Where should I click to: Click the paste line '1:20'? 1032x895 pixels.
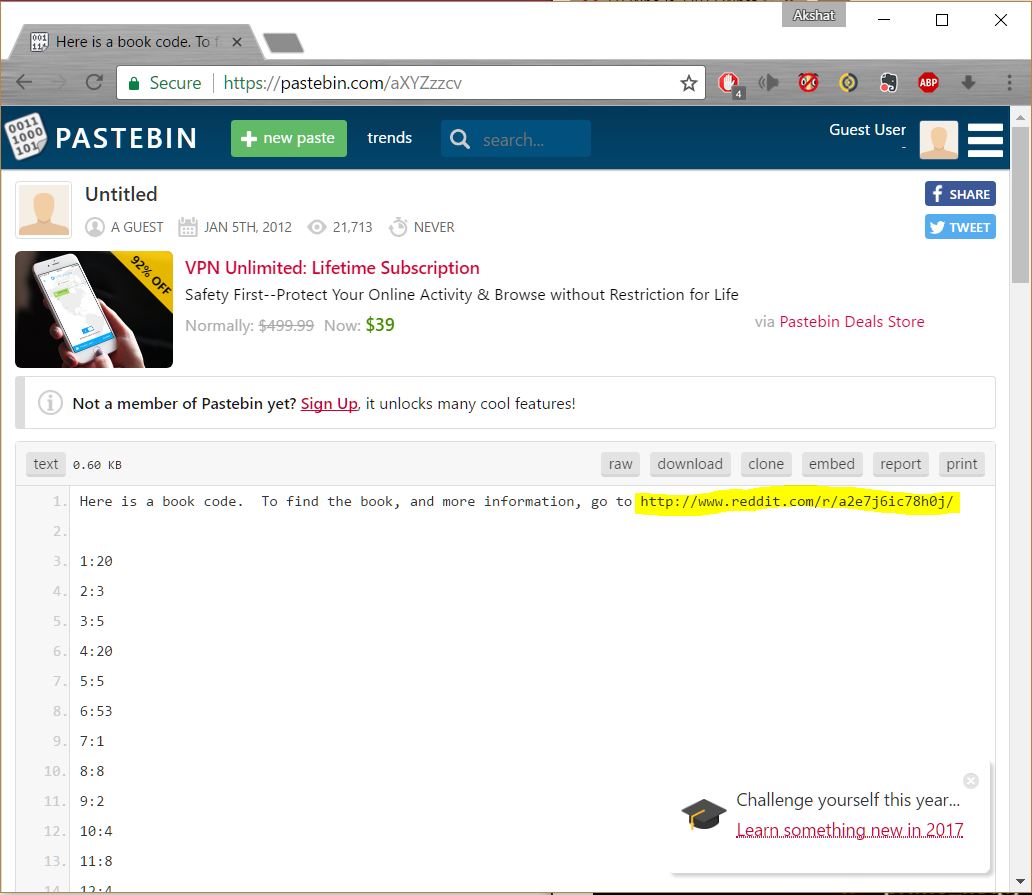tap(96, 561)
